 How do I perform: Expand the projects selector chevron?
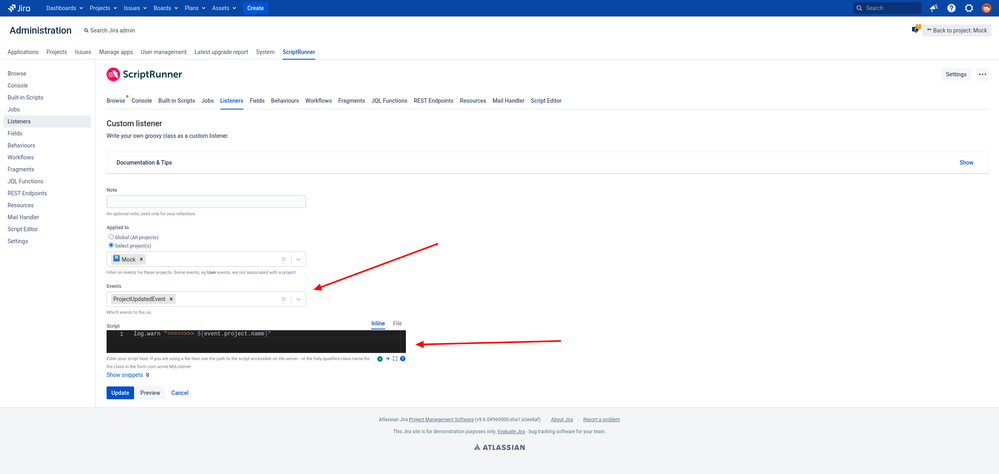(x=299, y=259)
